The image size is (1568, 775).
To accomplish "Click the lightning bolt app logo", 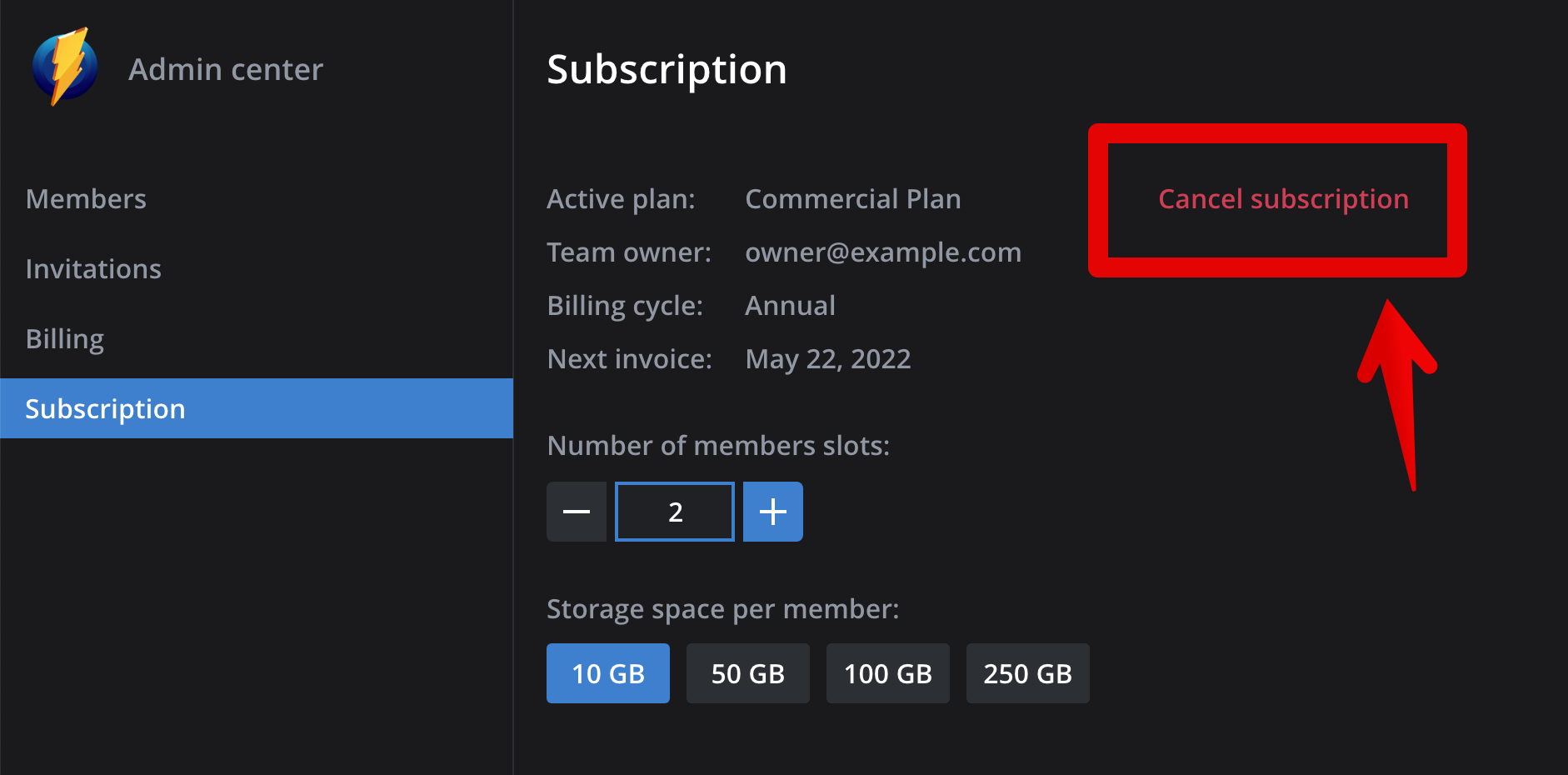I will point(65,67).
